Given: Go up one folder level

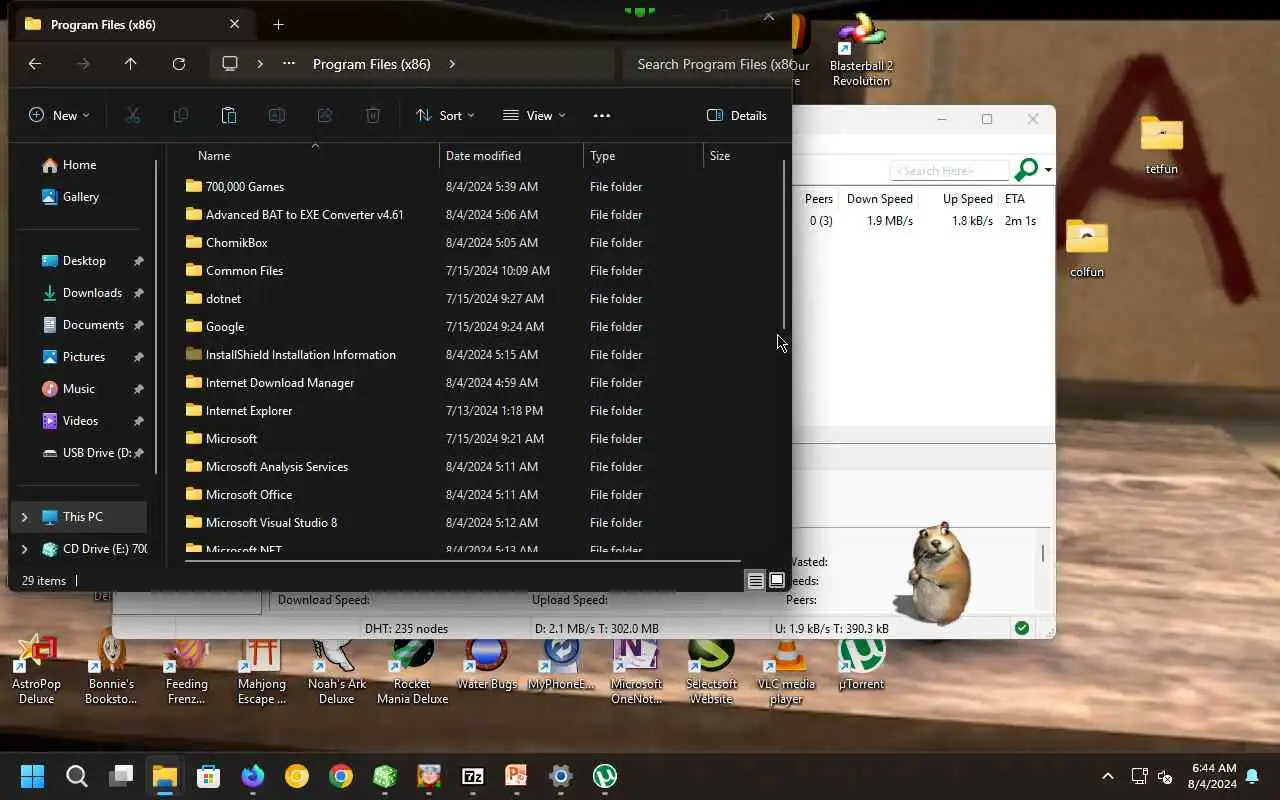Looking at the screenshot, I should (x=131, y=64).
